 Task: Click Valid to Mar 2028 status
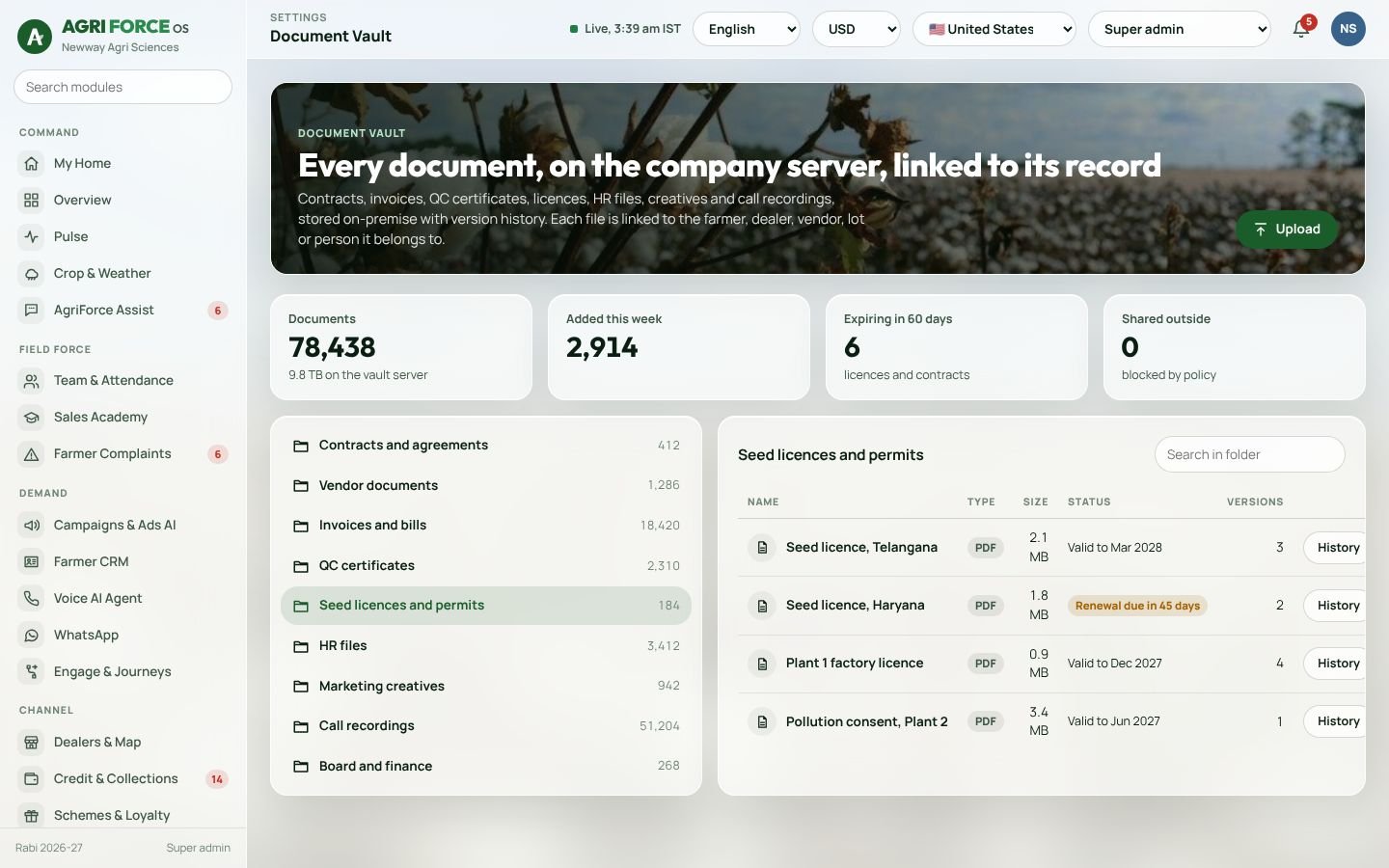(1114, 547)
